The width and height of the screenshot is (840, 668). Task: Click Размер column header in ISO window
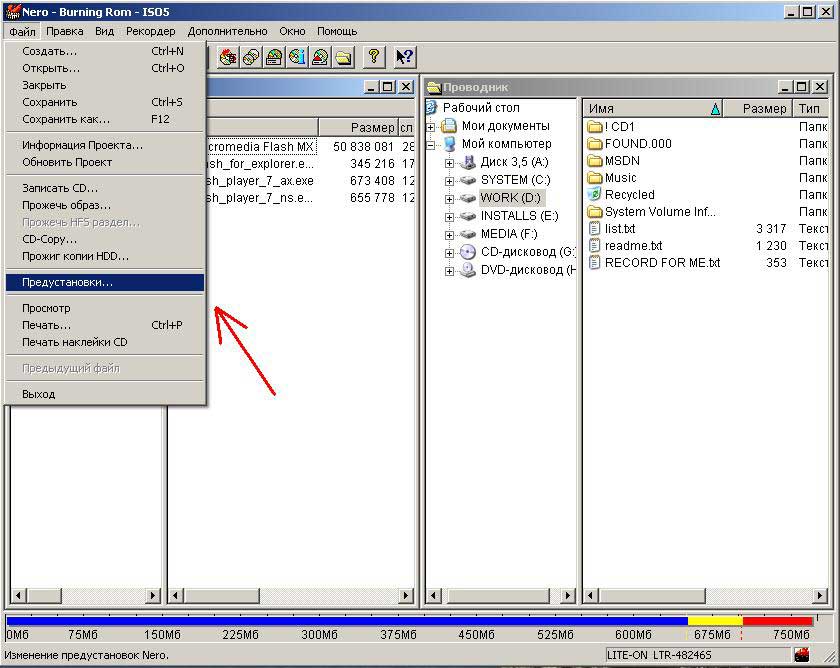coord(358,127)
